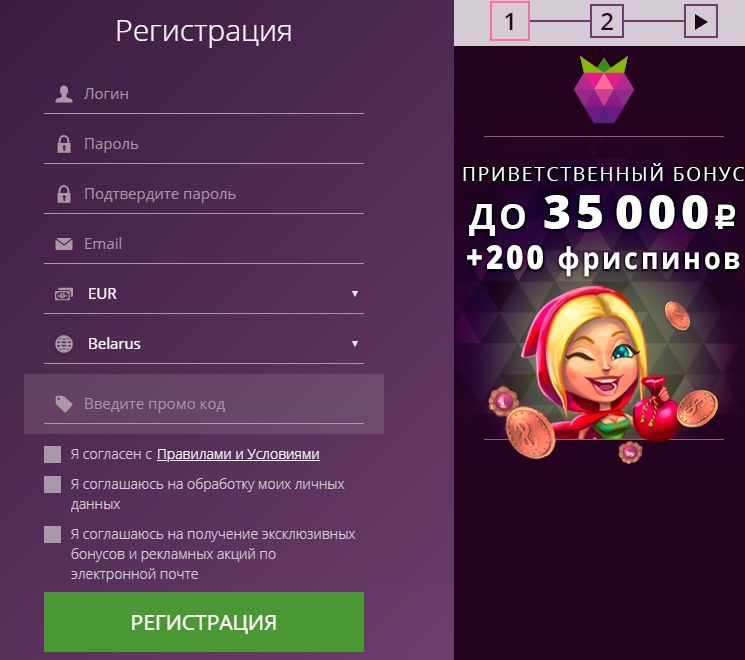Click the envelope icon in the Email field
This screenshot has width=745, height=660.
[x=64, y=244]
